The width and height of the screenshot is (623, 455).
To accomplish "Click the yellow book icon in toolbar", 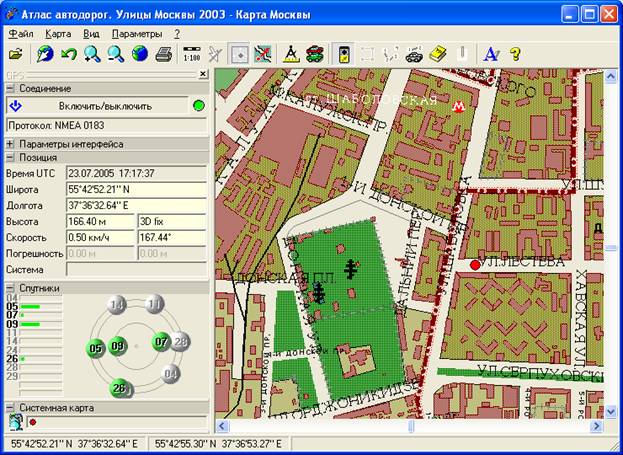I will (x=437, y=55).
